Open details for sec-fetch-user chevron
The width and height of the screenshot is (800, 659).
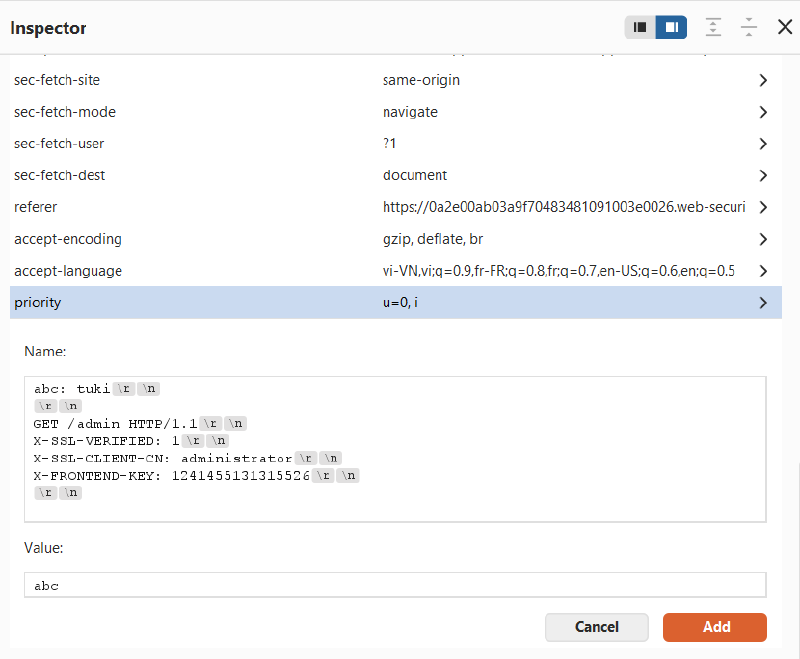pyautogui.click(x=763, y=144)
